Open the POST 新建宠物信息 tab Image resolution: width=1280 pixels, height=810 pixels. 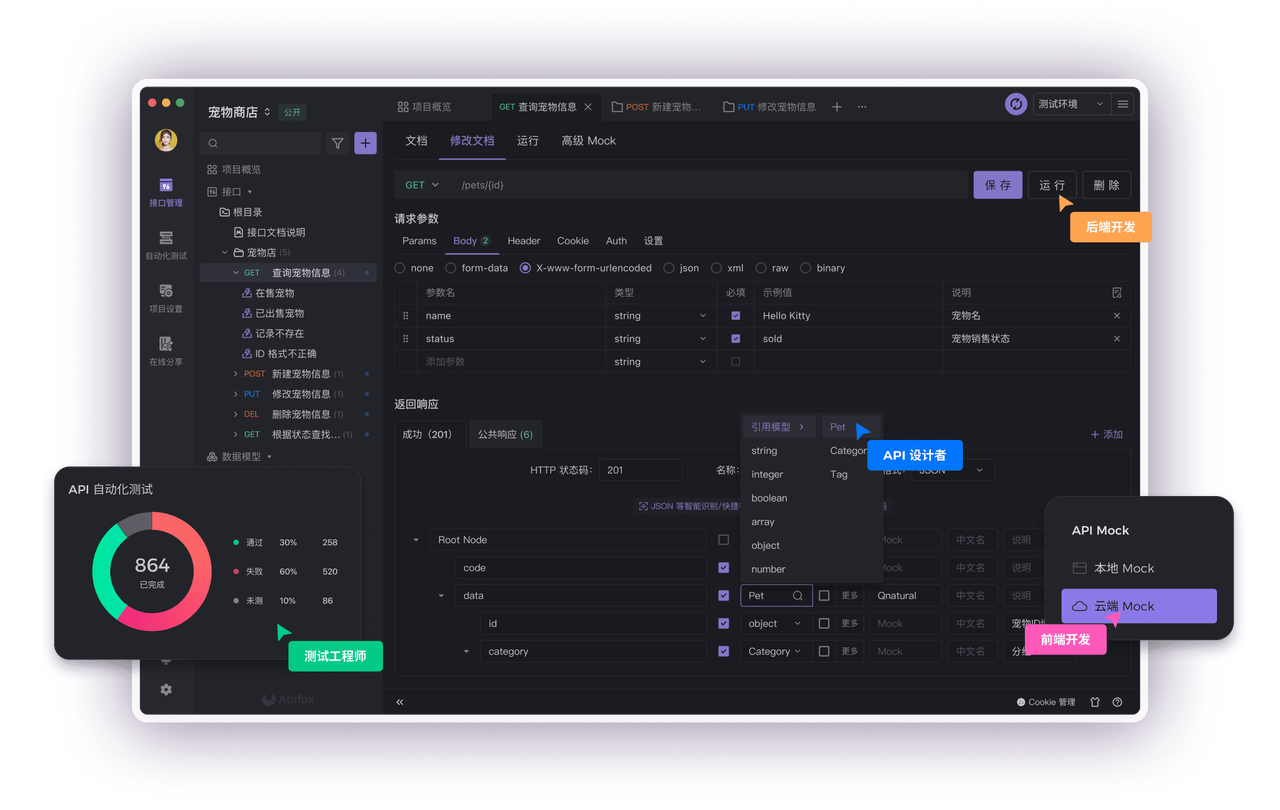coord(657,104)
